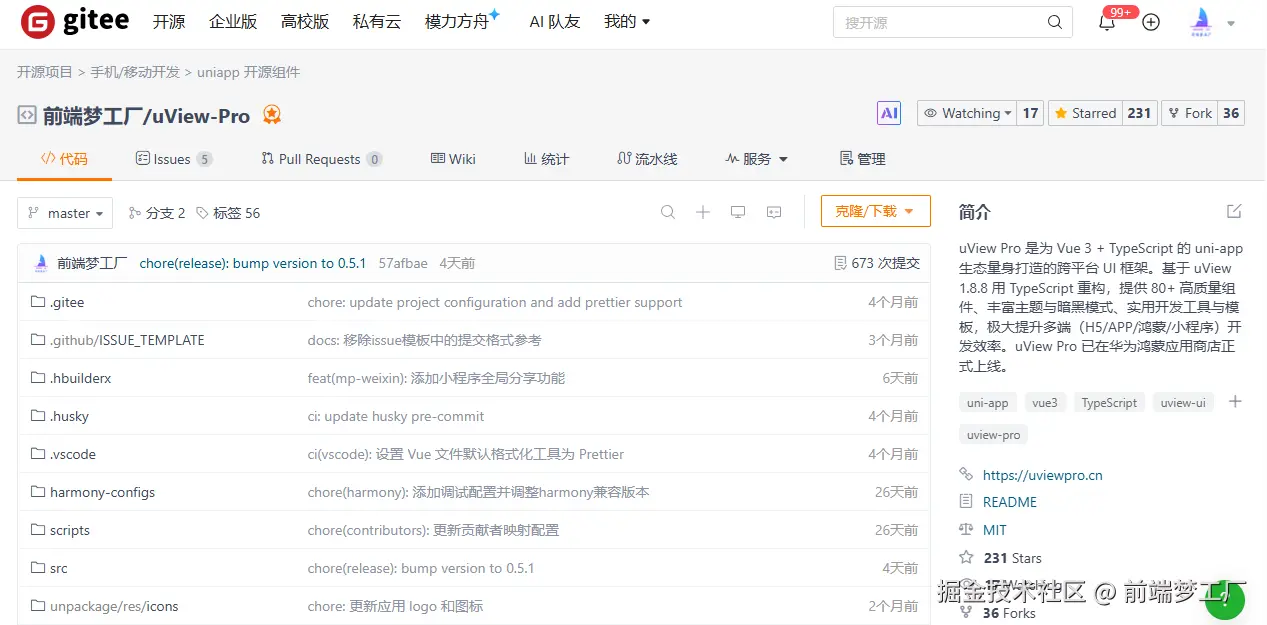Viewport: 1267px width, 625px height.
Task: Click 模力方舟 in the top navigation
Action: pos(457,22)
